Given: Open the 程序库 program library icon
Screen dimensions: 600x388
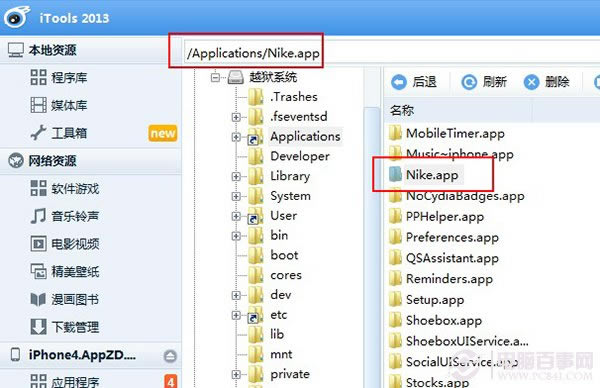Looking at the screenshot, I should tap(38, 77).
